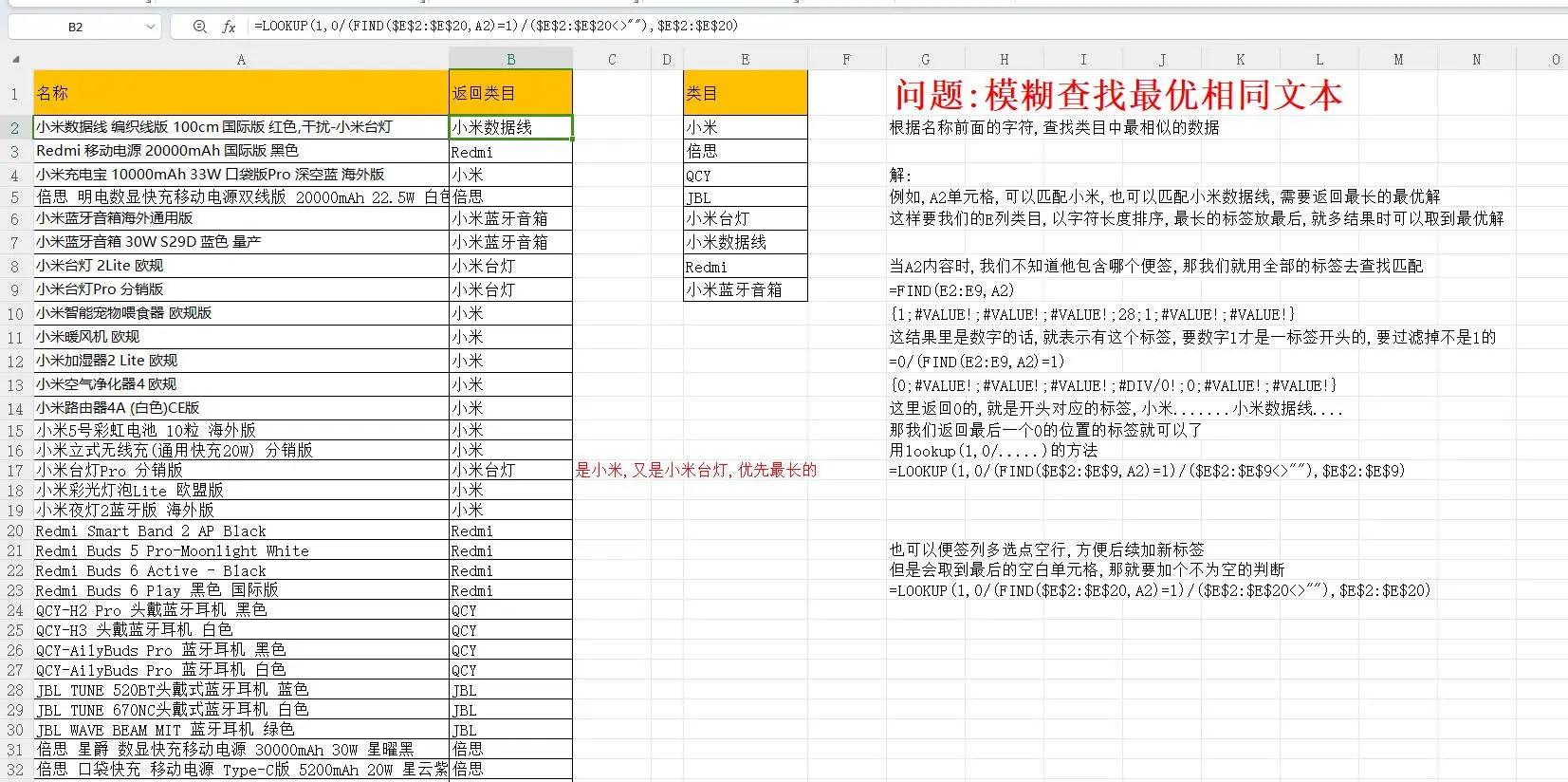Viewport: 1568px width, 782px height.
Task: Click into the formula bar LOOKUP formula
Action: pyautogui.click(x=496, y=26)
